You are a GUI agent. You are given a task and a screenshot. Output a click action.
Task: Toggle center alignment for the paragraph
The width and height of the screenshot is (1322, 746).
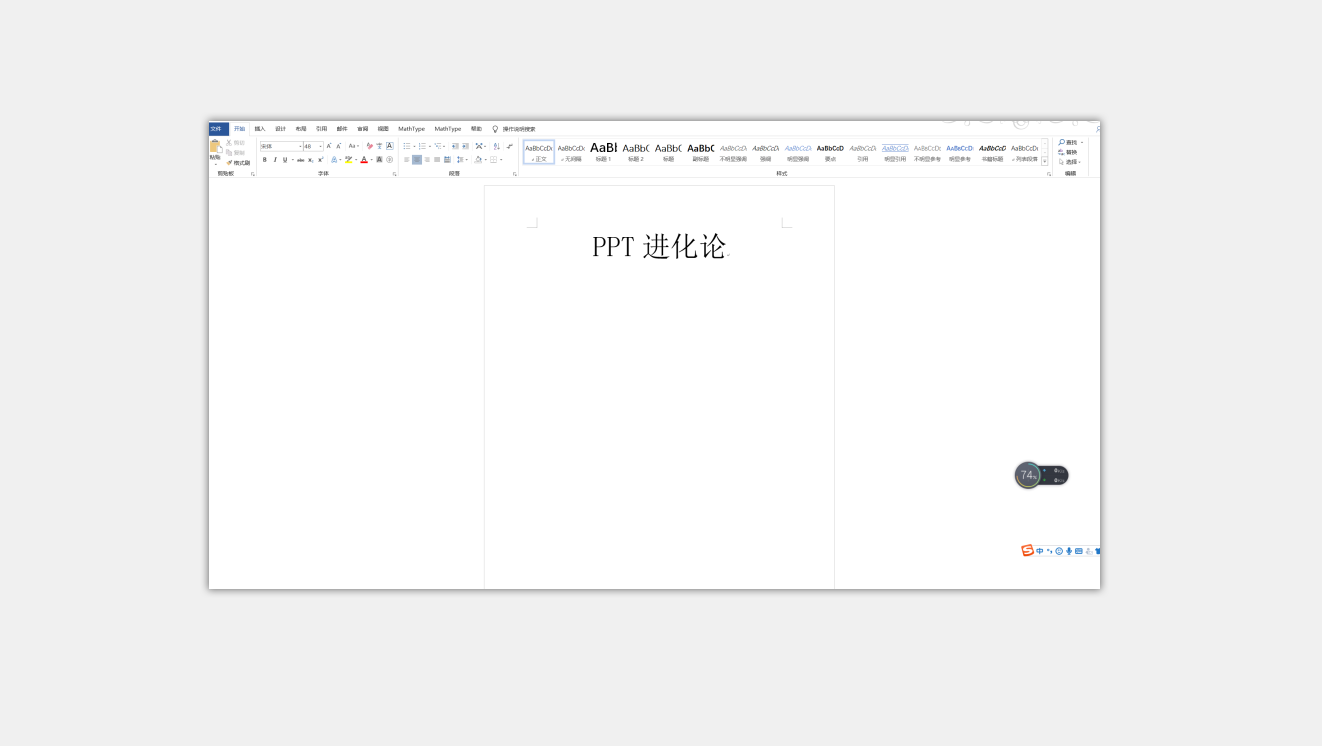pyautogui.click(x=417, y=160)
